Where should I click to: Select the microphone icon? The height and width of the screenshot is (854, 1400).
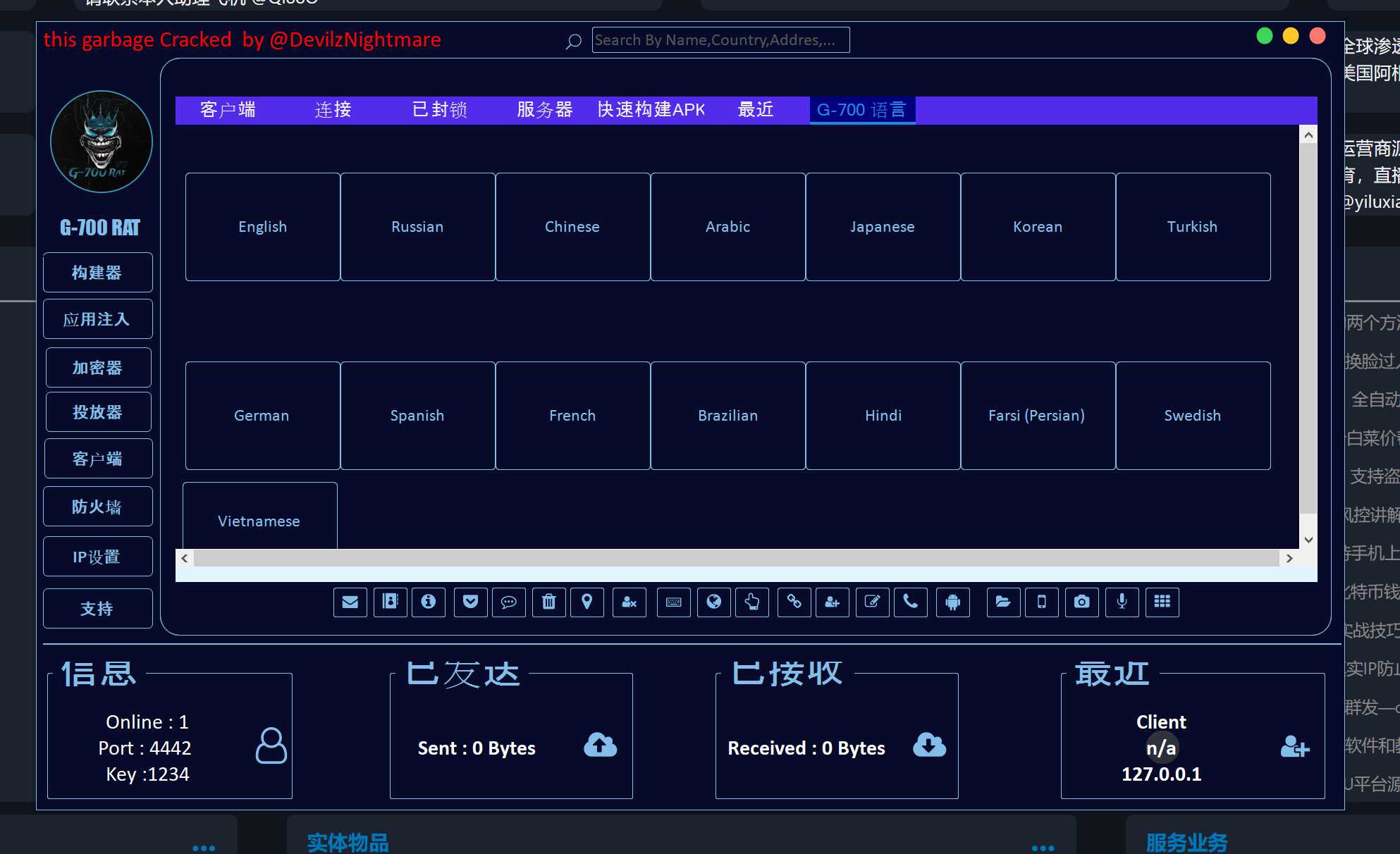(x=1122, y=602)
